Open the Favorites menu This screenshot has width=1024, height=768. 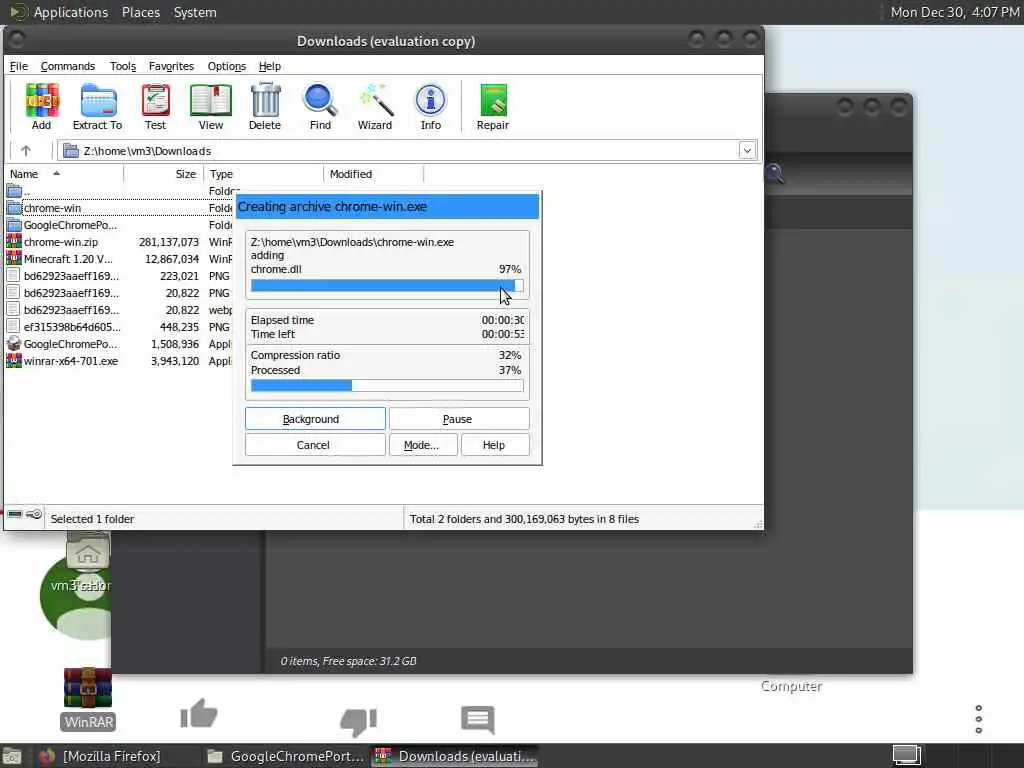[x=171, y=66]
